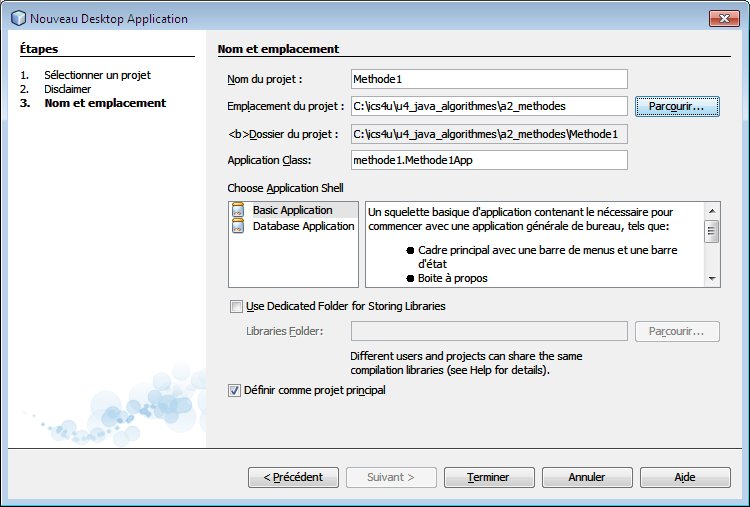The width and height of the screenshot is (750, 507).
Task: Click the Nom du projet text field
Action: 489,79
